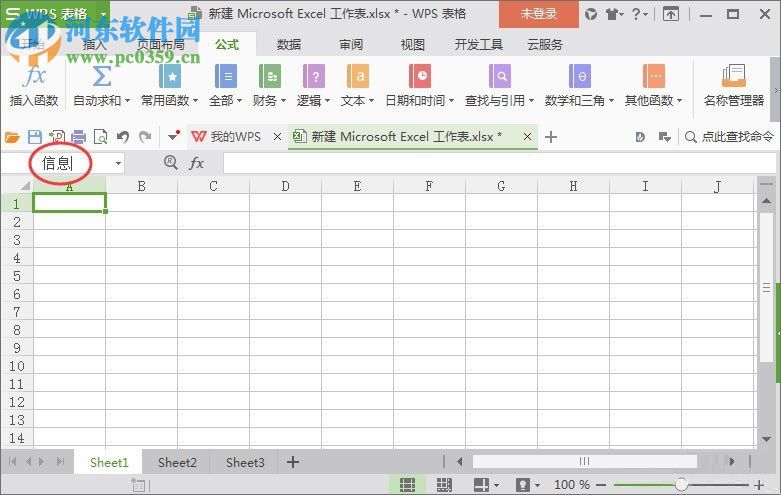Viewport: 781px width, 495px height.
Task: Click the vertical scrollbar down arrow
Action: coord(767,439)
